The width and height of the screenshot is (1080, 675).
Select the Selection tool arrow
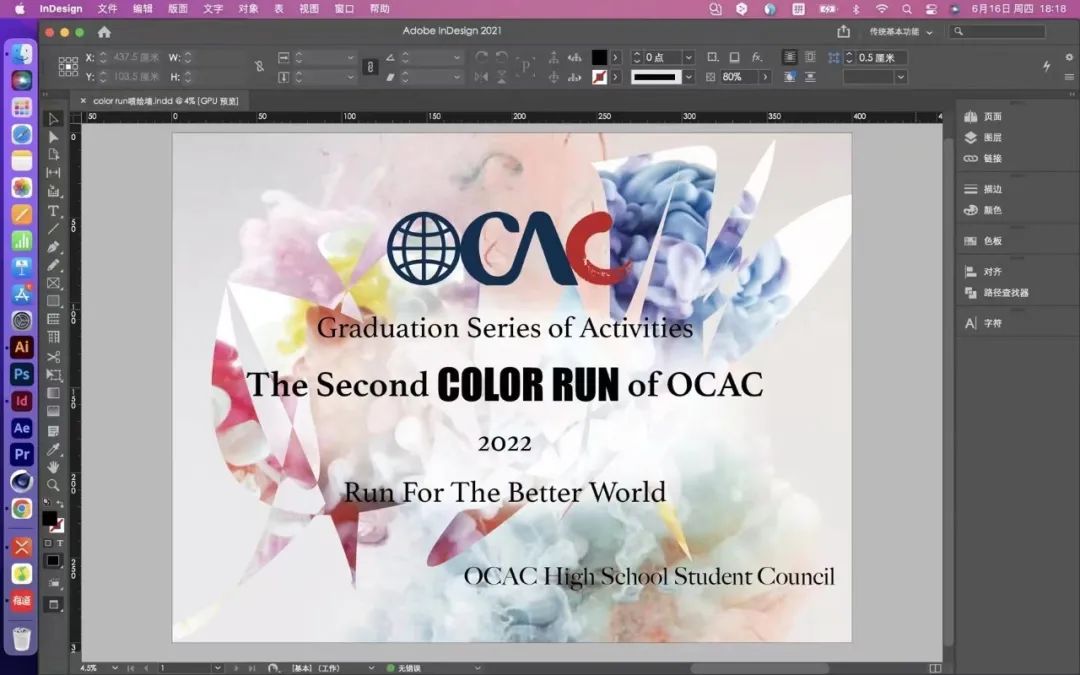click(x=53, y=119)
